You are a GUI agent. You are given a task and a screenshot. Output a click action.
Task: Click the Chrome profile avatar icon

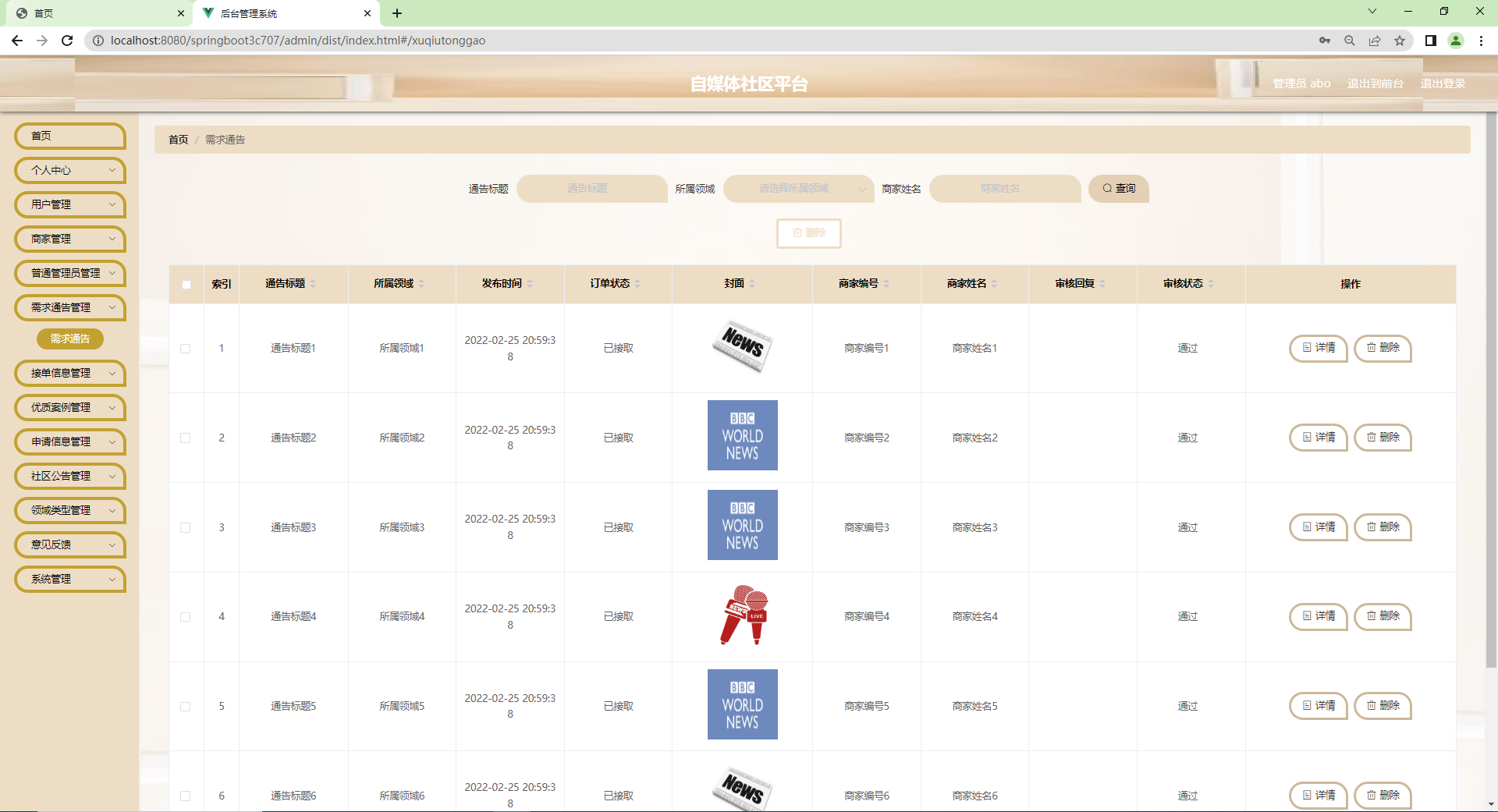(1456, 41)
